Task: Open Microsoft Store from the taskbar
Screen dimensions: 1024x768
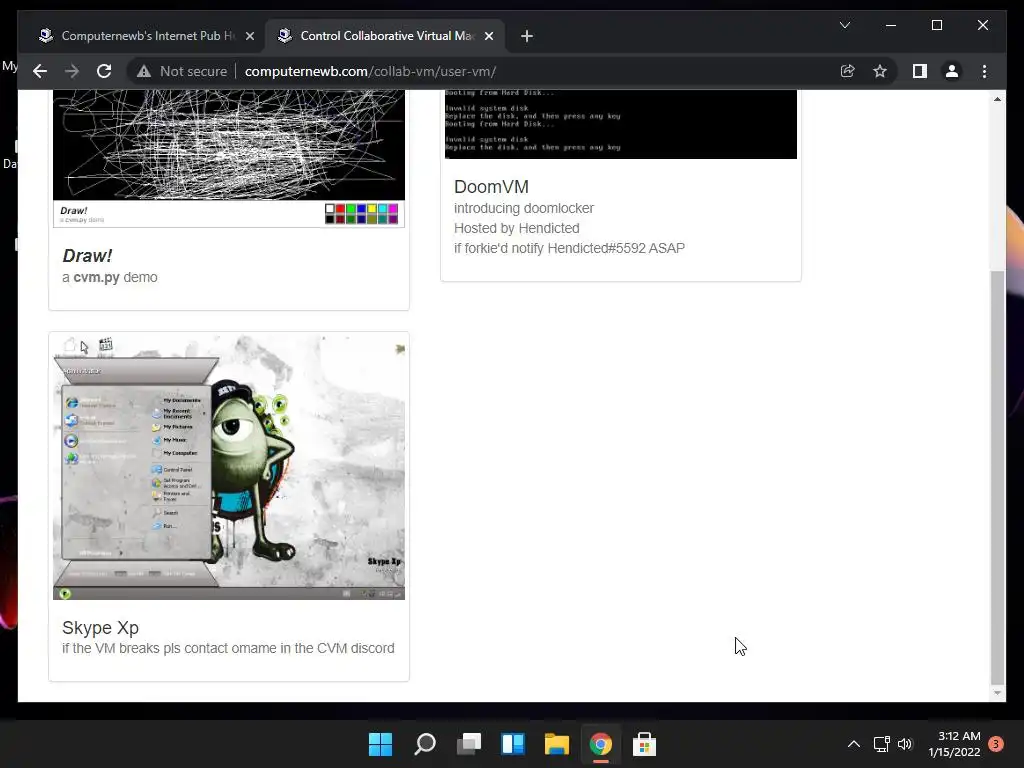Action: 645,744
